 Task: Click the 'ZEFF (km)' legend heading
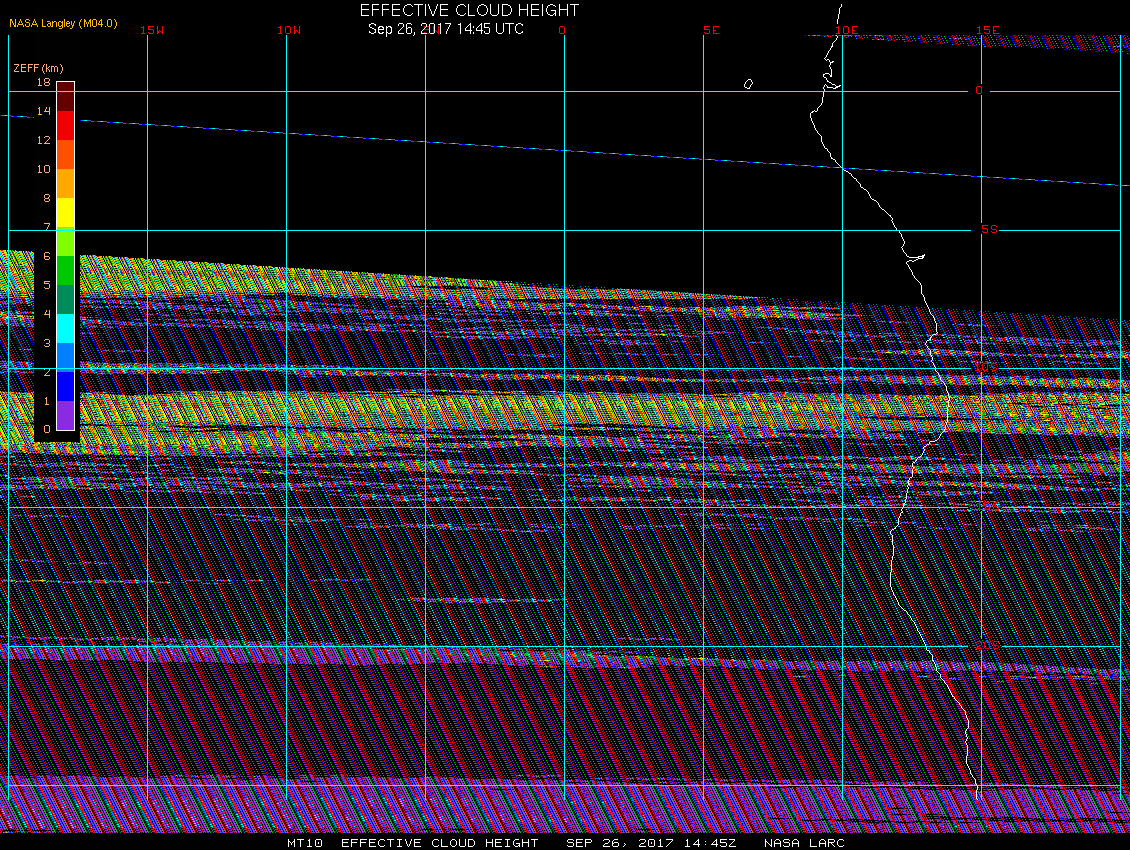point(38,68)
